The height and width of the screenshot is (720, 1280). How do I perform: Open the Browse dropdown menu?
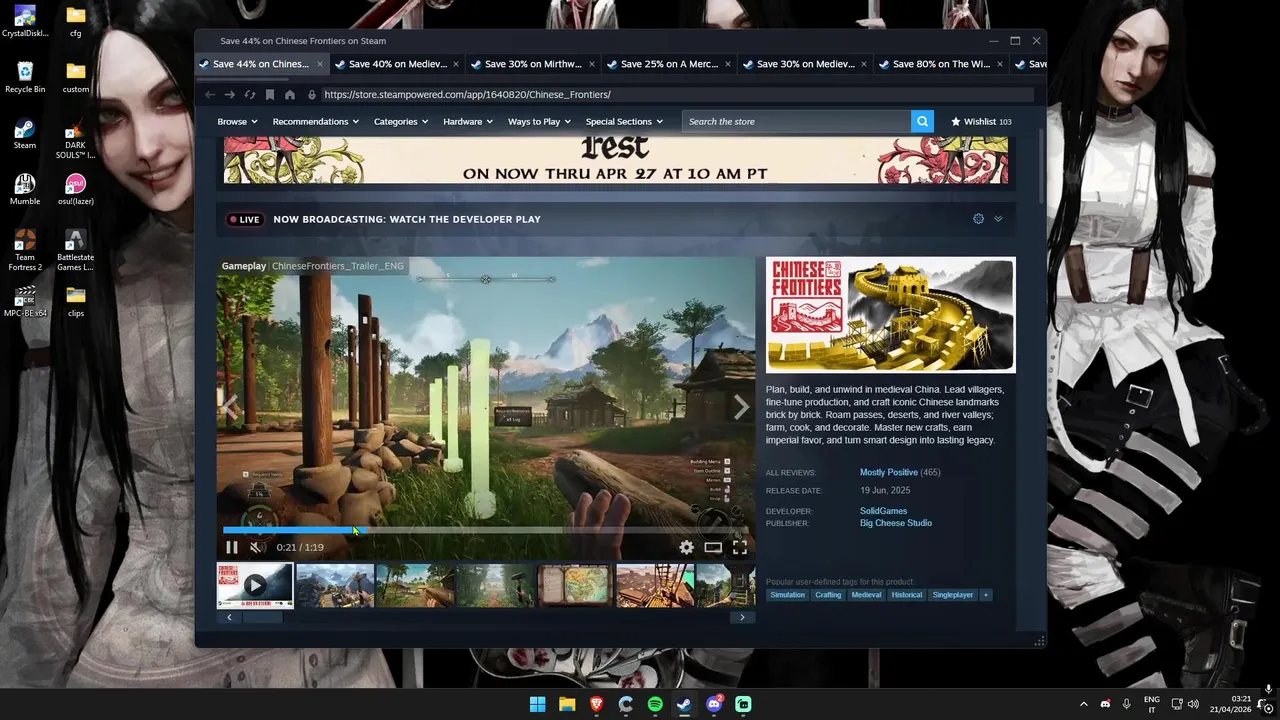(x=238, y=121)
